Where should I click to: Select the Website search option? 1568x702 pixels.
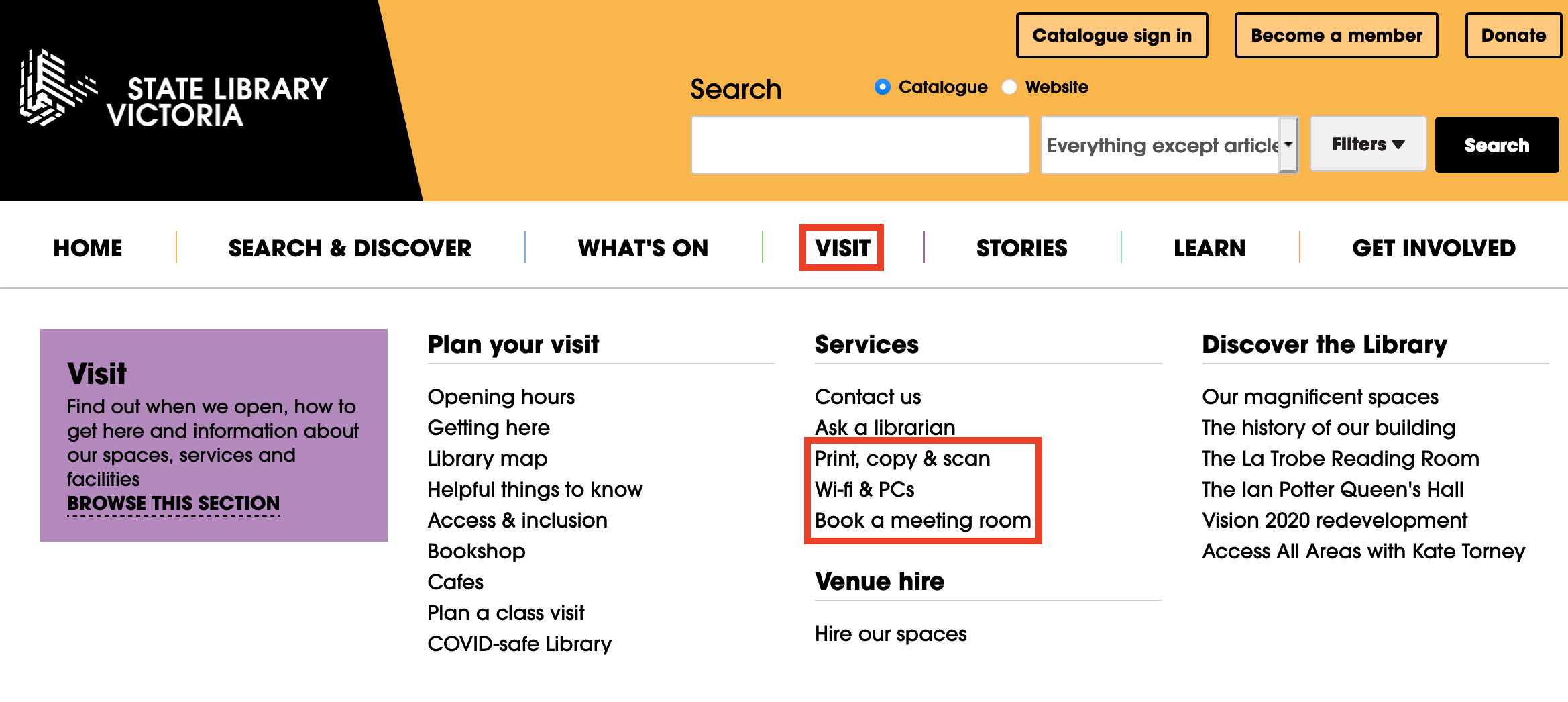pyautogui.click(x=1009, y=87)
